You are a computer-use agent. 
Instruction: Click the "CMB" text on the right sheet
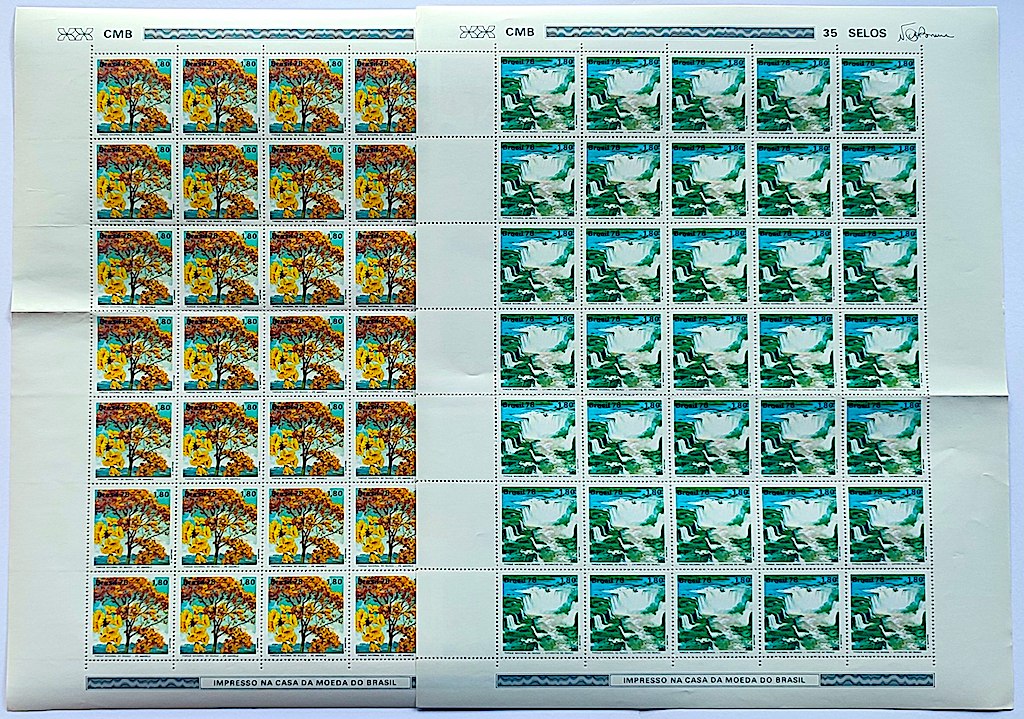click(519, 33)
